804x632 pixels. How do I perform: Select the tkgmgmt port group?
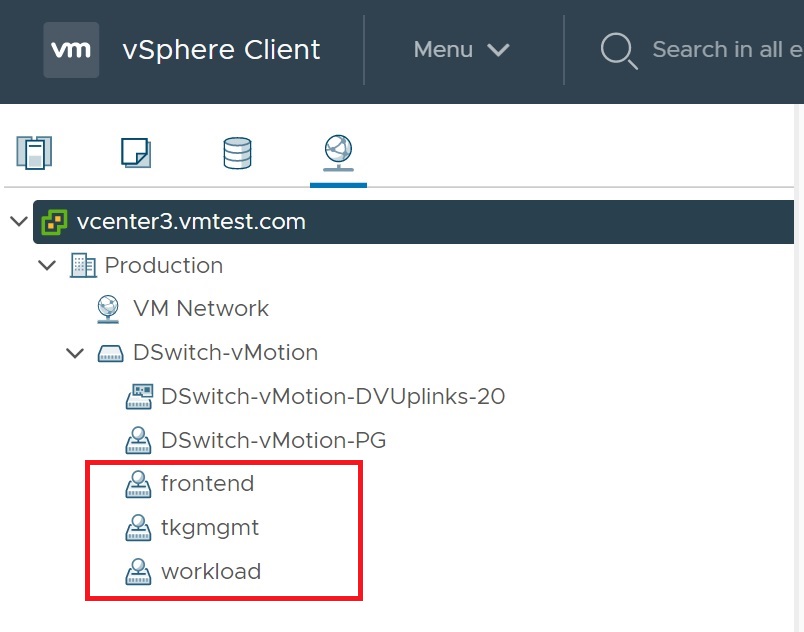click(210, 528)
